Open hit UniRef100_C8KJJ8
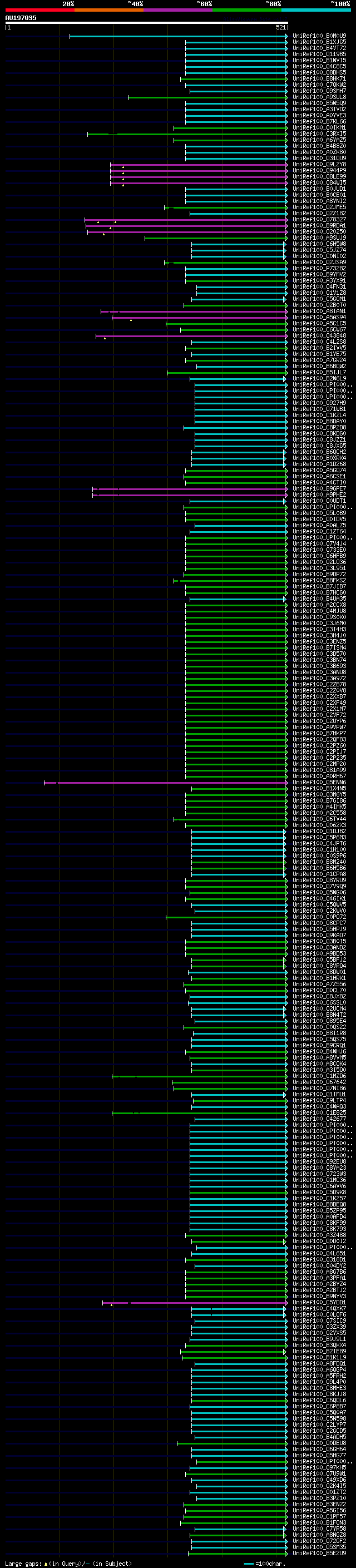 (319, 1394)
